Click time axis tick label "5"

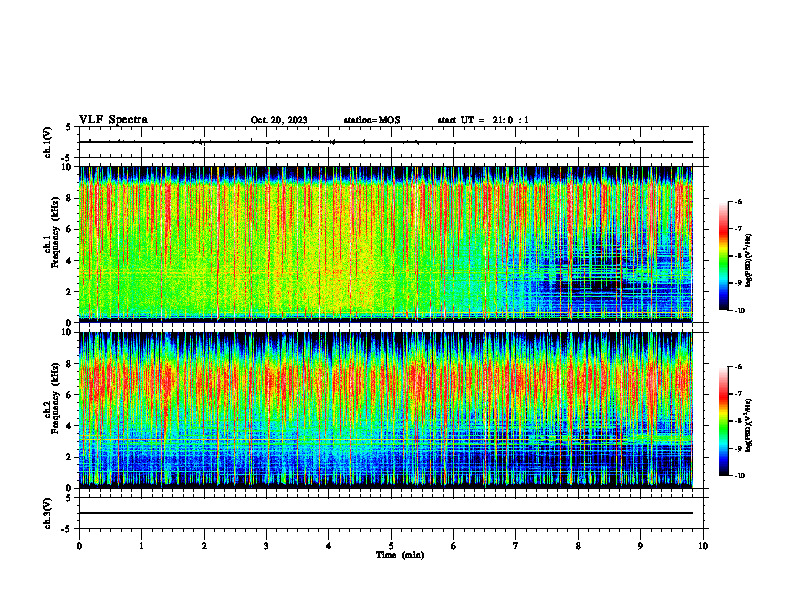pos(391,546)
